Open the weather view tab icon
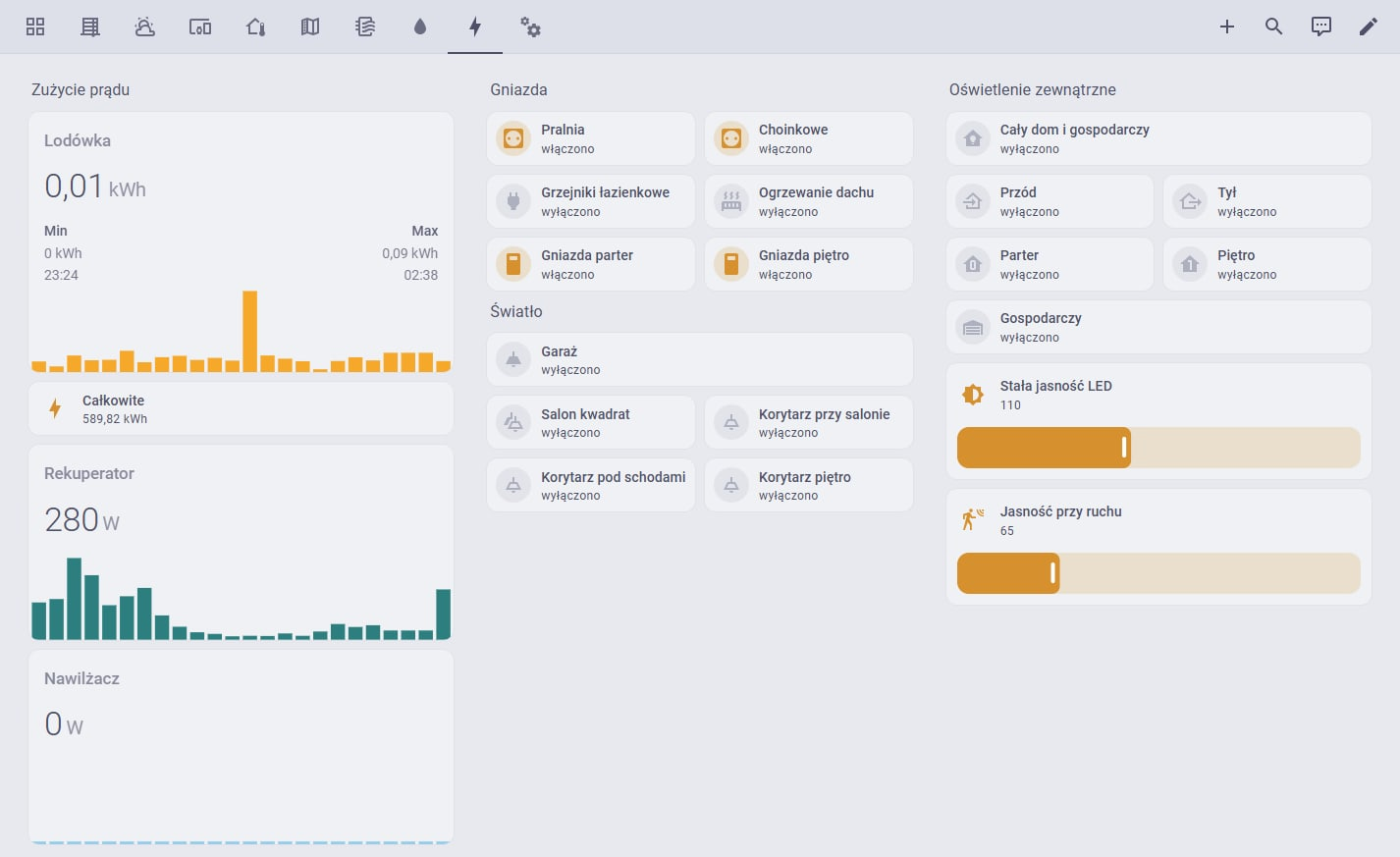The height and width of the screenshot is (857, 1400). [145, 27]
